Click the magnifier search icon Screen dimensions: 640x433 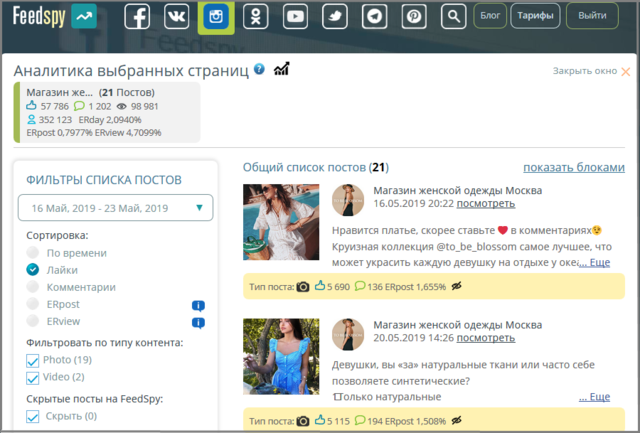[x=454, y=17]
